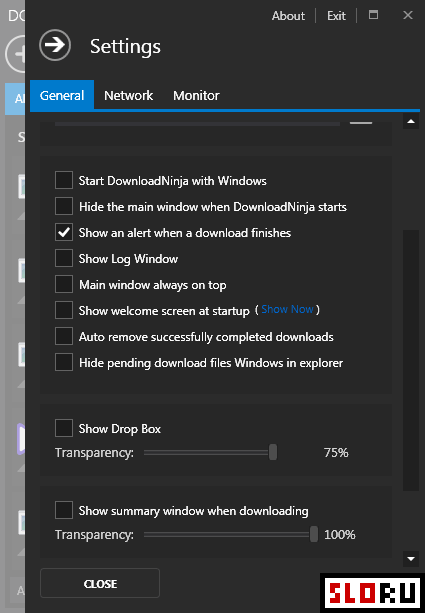This screenshot has width=425, height=613.
Task: Check Show Log Window option
Action: pos(64,258)
